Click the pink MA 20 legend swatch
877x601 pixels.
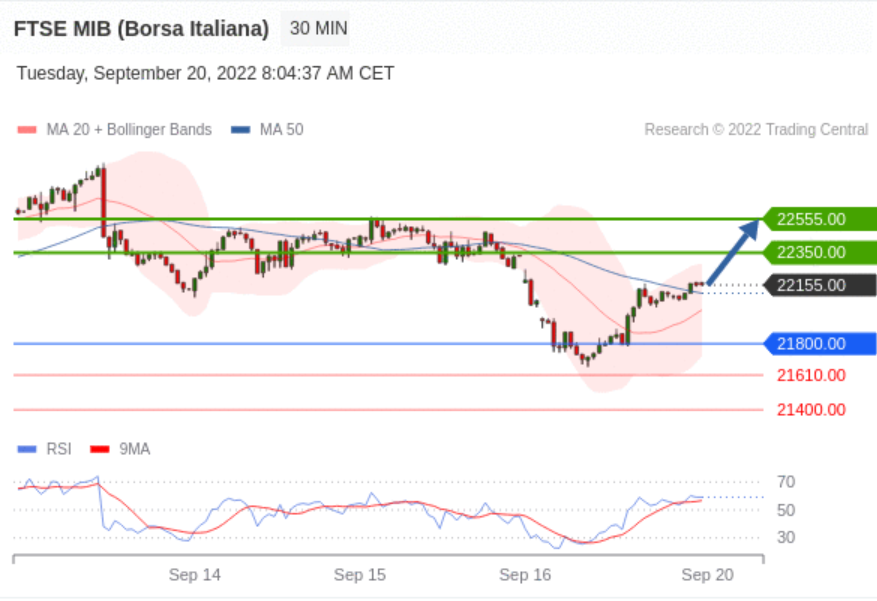pos(27,130)
